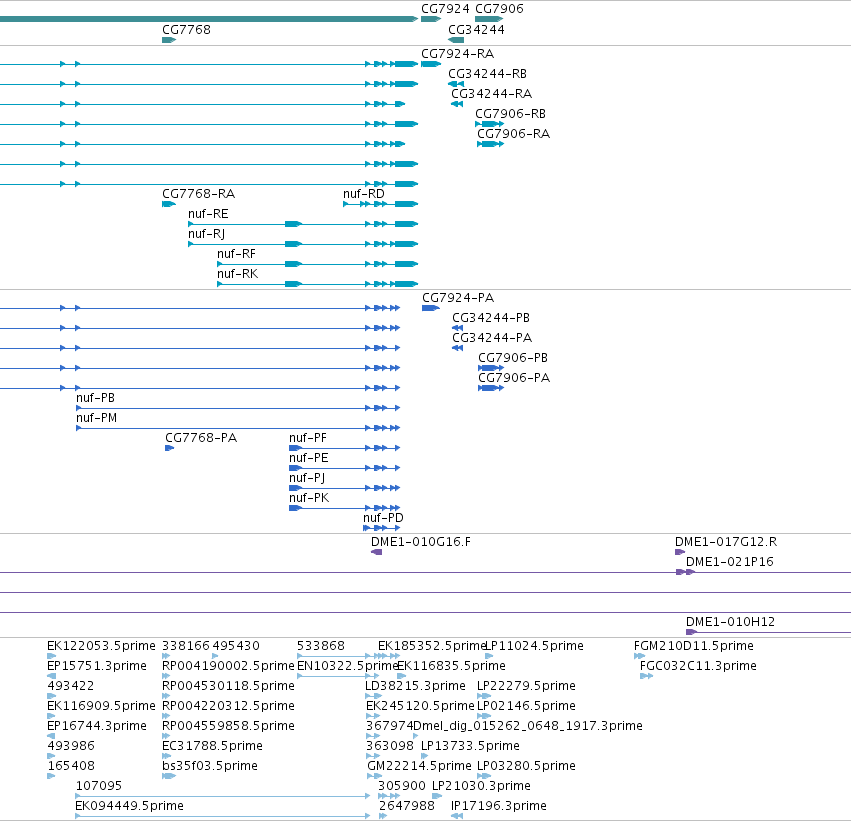Click the CG7768-PA protein label
Viewport: 851px width, 821px height.
201,438
